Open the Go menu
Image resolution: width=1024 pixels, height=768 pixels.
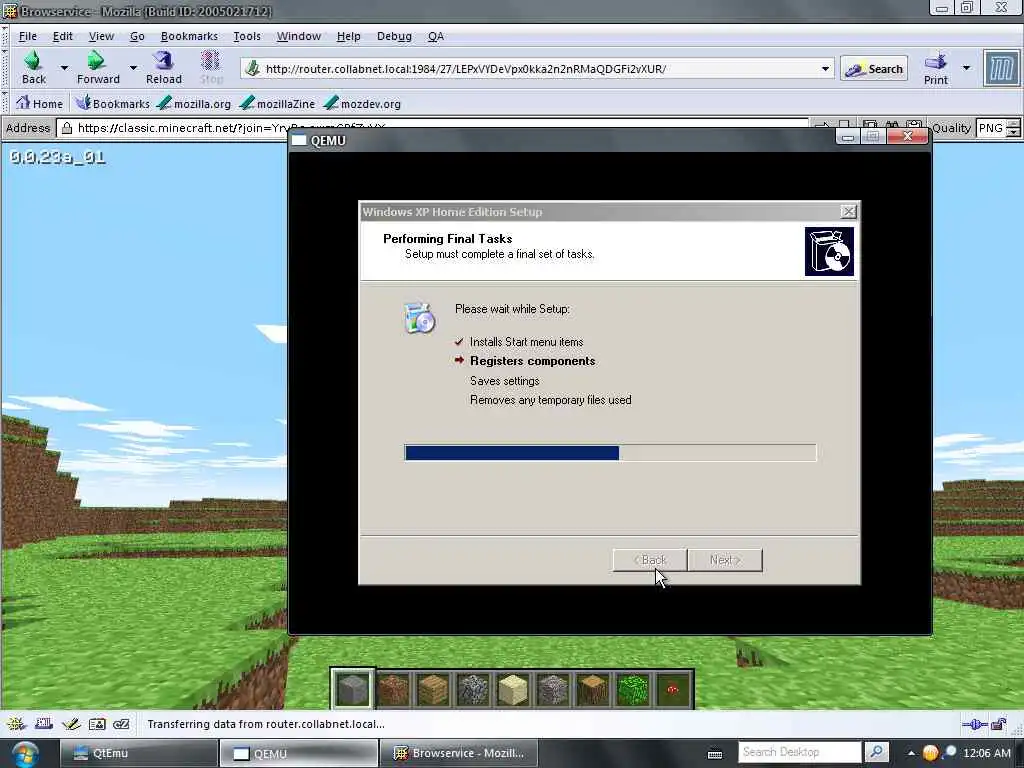137,36
